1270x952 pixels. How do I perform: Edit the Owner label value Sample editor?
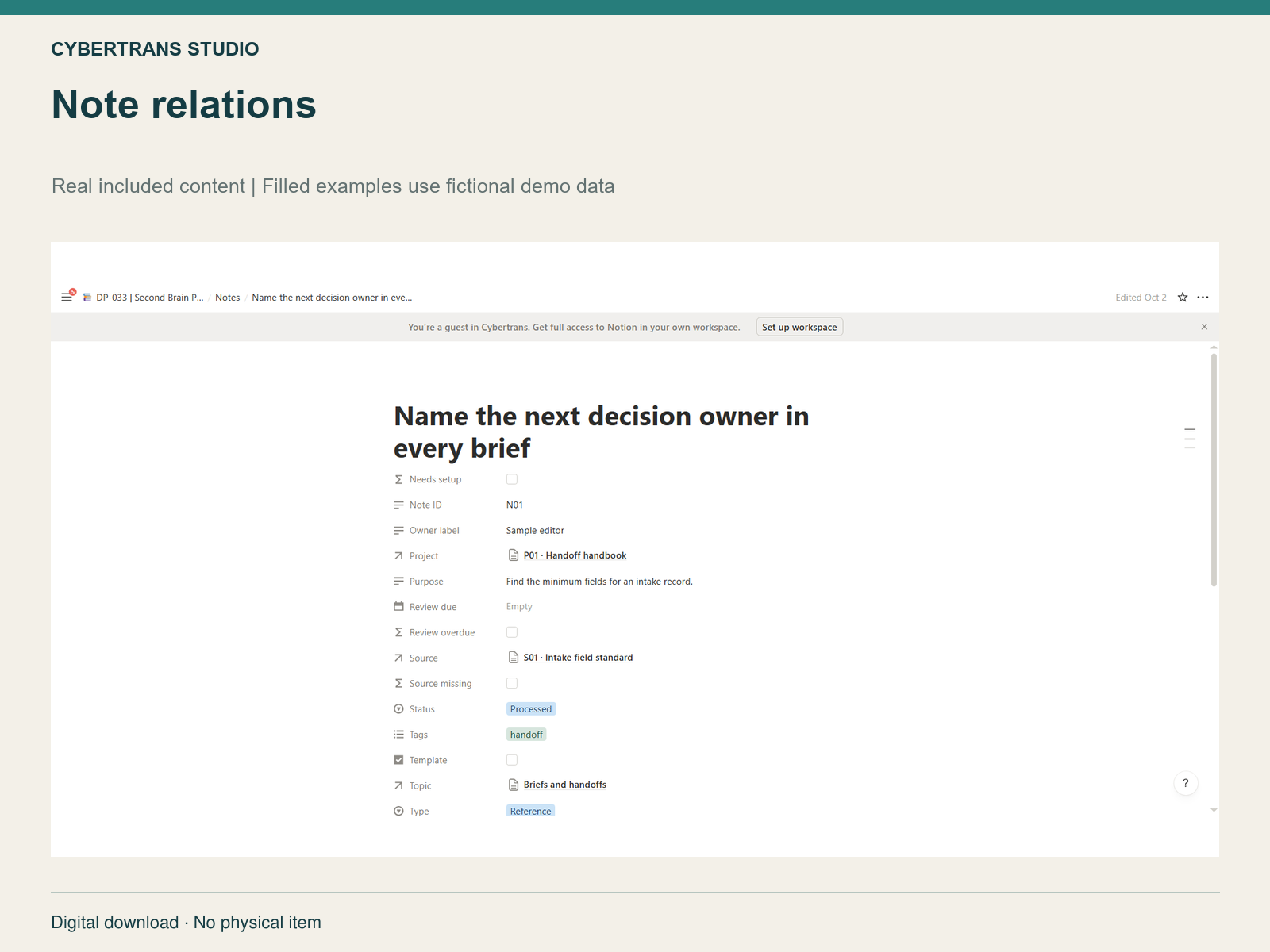tap(535, 530)
